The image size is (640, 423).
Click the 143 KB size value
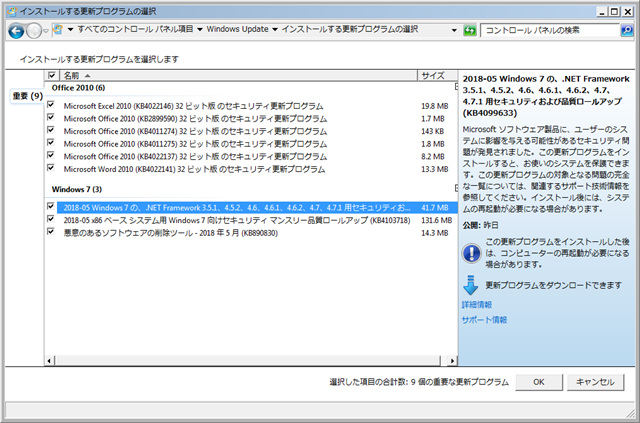(433, 131)
